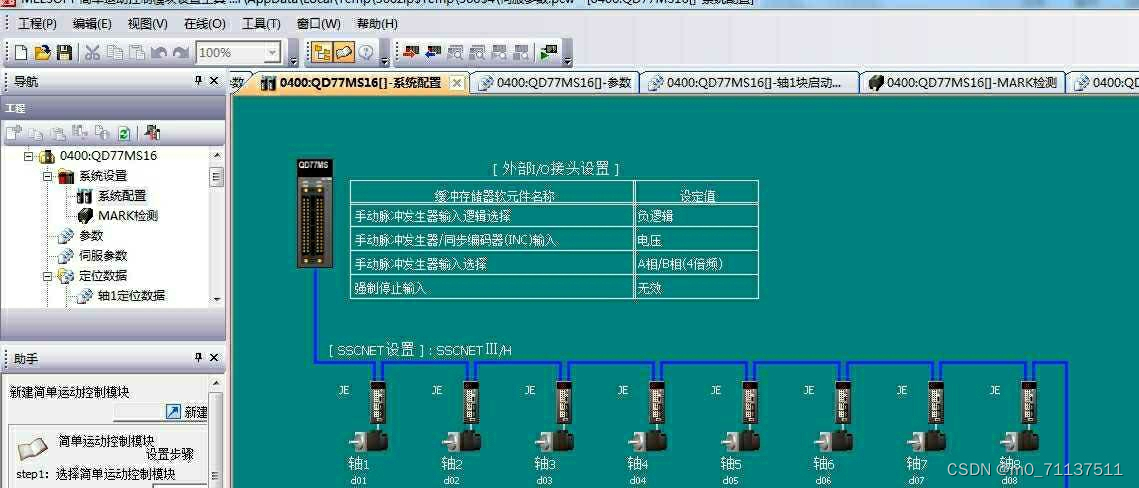Select axis 1 servo amplifier d01
The image size is (1139, 488).
coord(377,402)
